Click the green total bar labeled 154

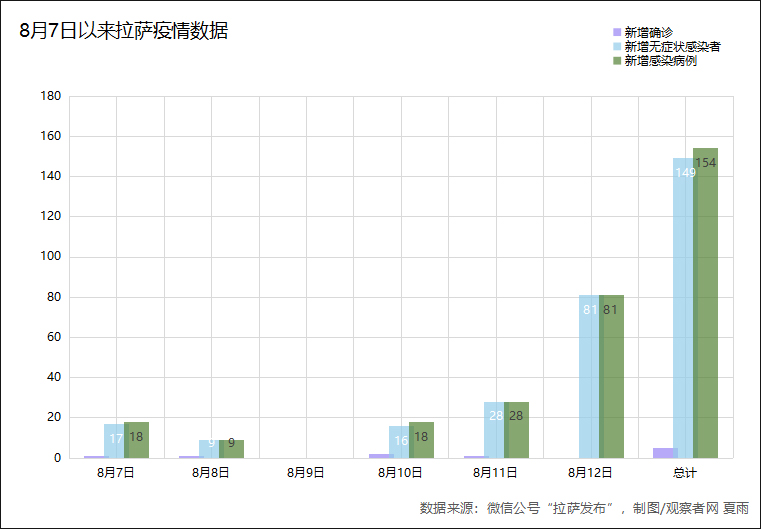pyautogui.click(x=706, y=303)
